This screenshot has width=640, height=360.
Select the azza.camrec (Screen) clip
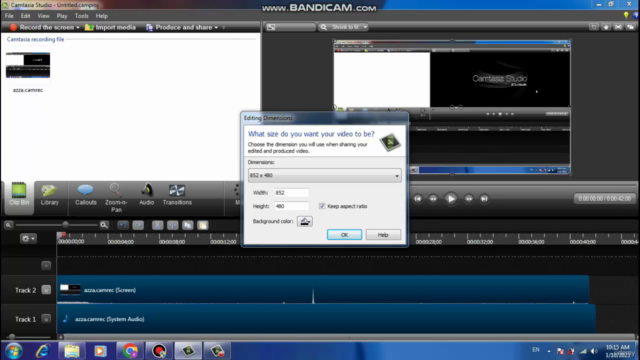point(323,290)
